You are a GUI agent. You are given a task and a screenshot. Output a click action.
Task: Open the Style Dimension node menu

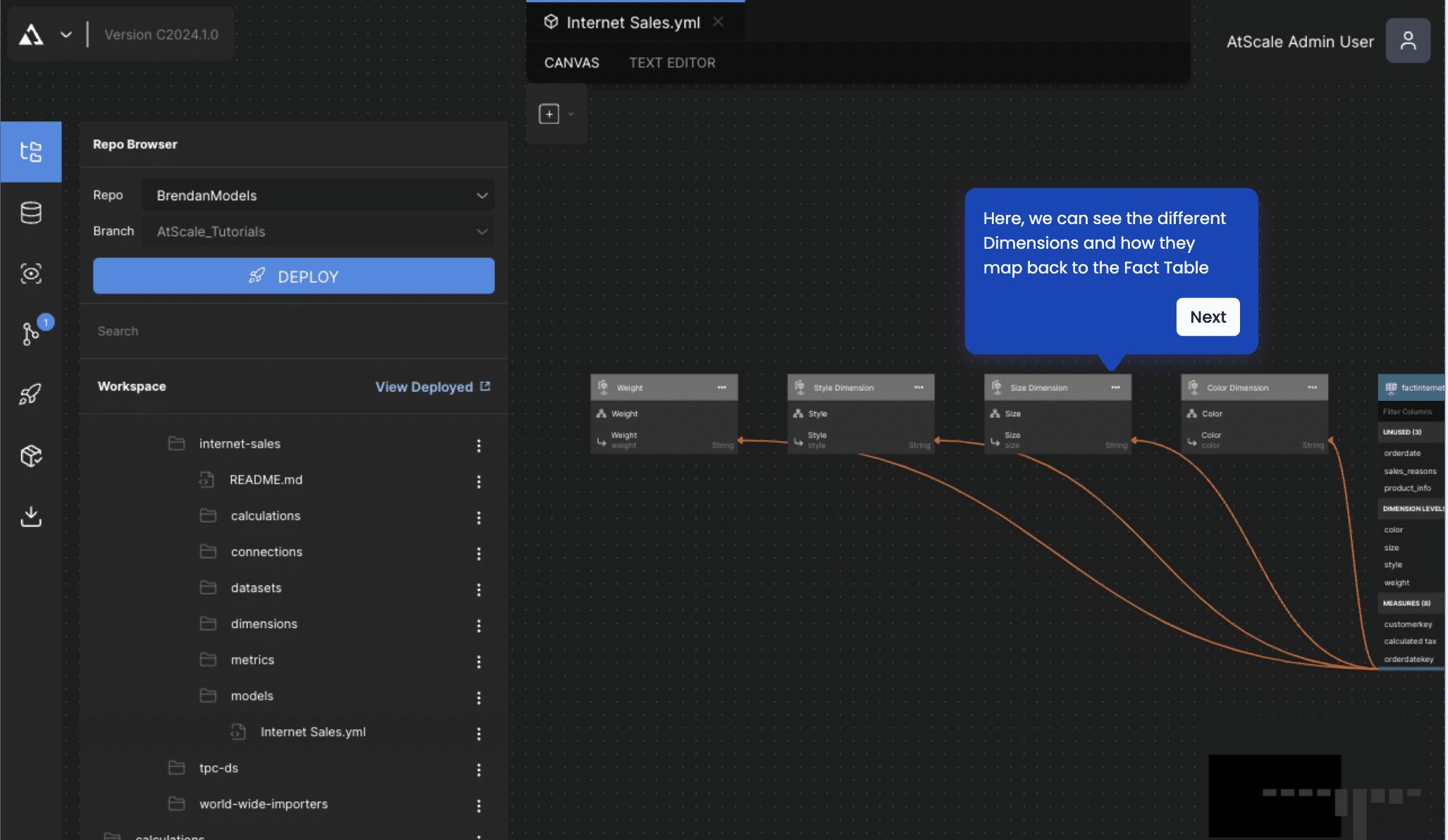click(x=919, y=388)
